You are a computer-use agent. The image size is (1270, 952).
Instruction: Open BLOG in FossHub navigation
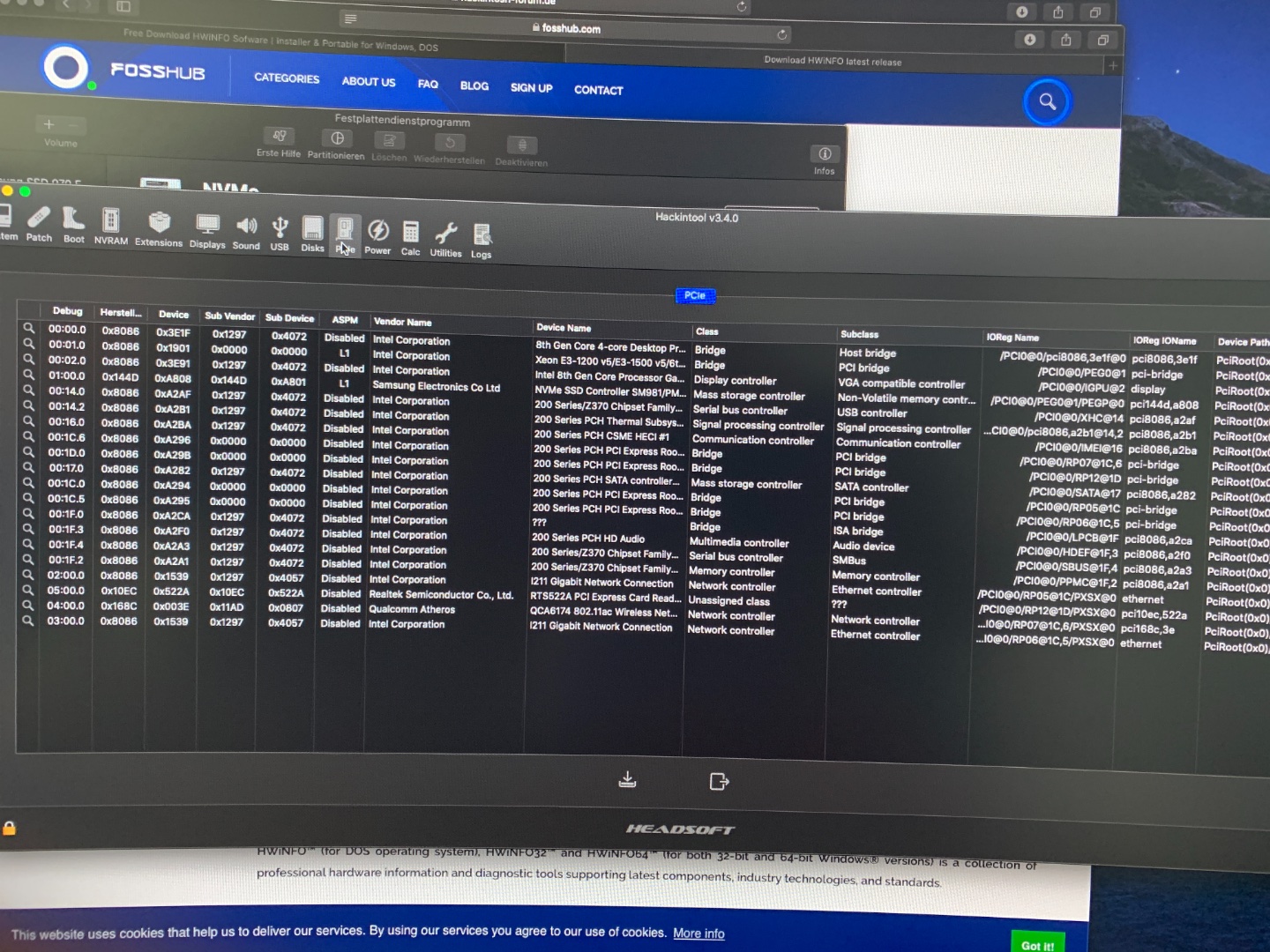pos(474,86)
